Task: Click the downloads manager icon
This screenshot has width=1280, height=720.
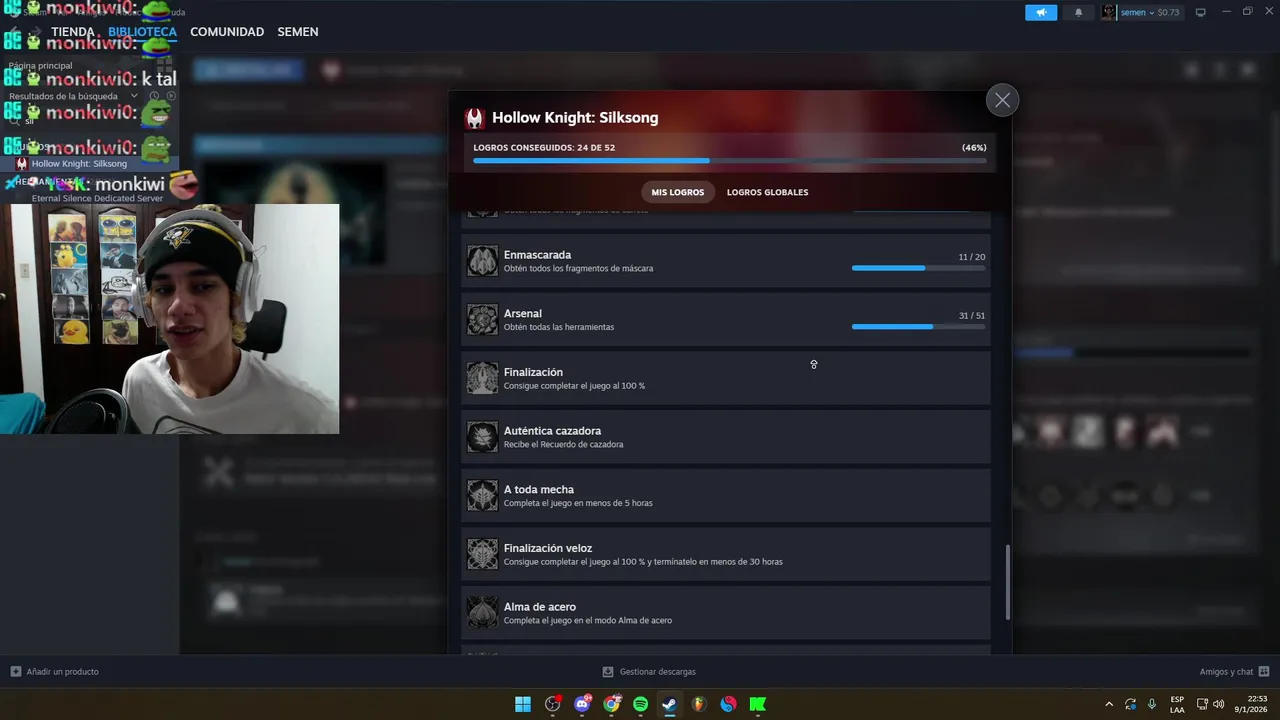Action: click(x=608, y=672)
